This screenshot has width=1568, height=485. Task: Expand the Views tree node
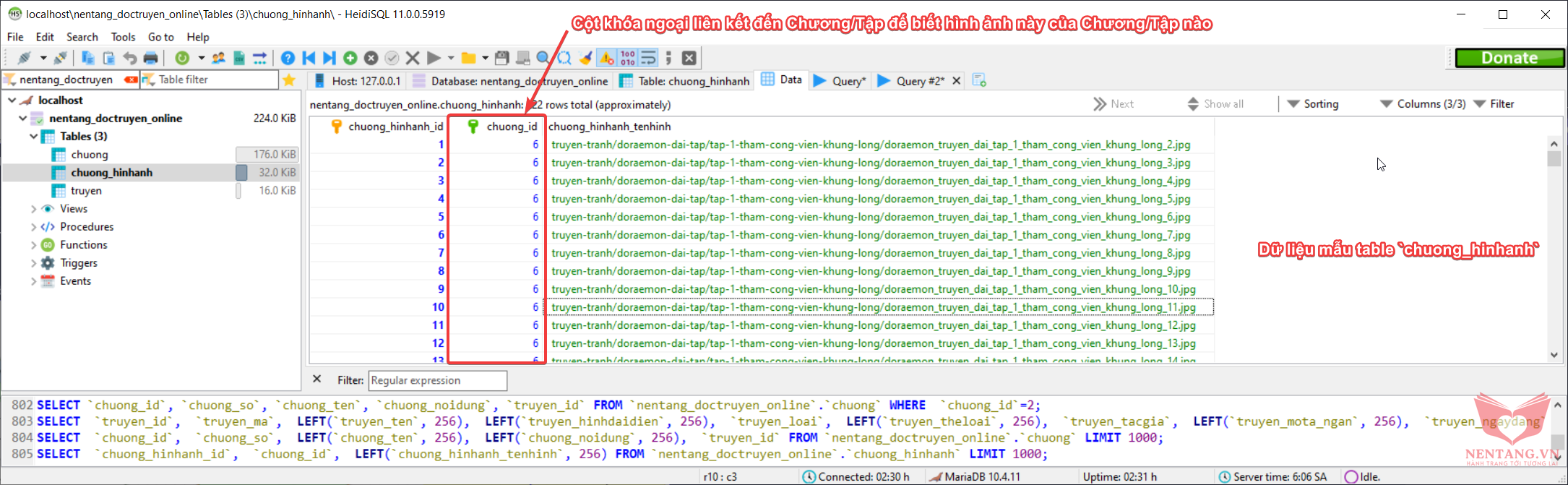tap(33, 209)
